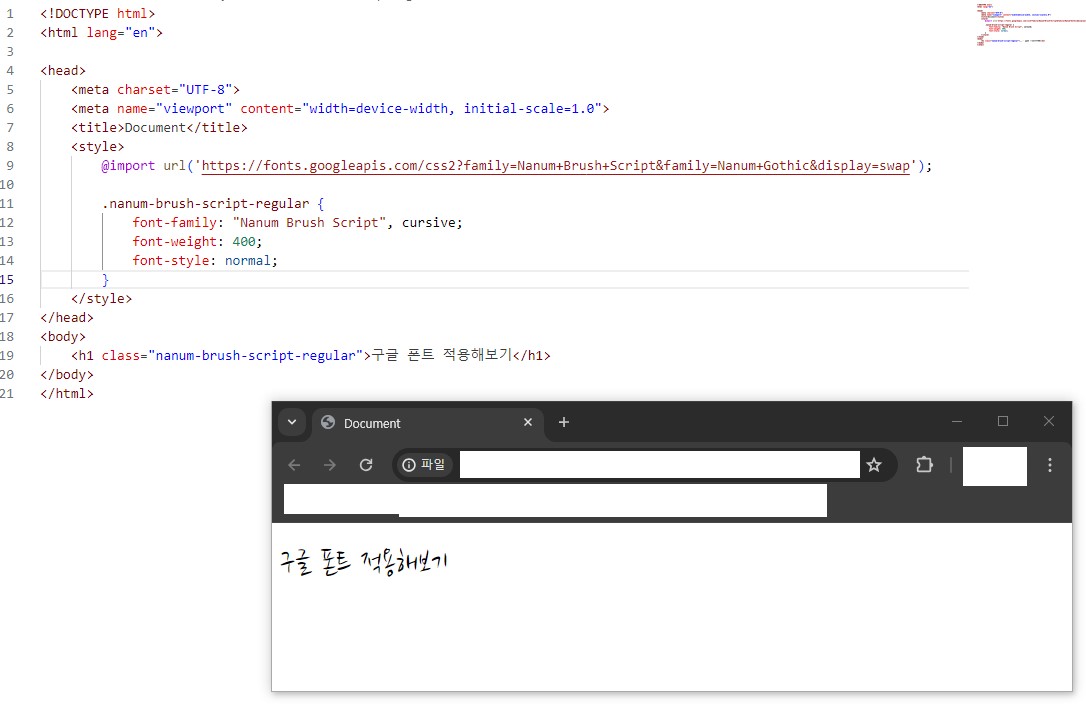
Task: Click the opening <style> tag
Action: 98,147
